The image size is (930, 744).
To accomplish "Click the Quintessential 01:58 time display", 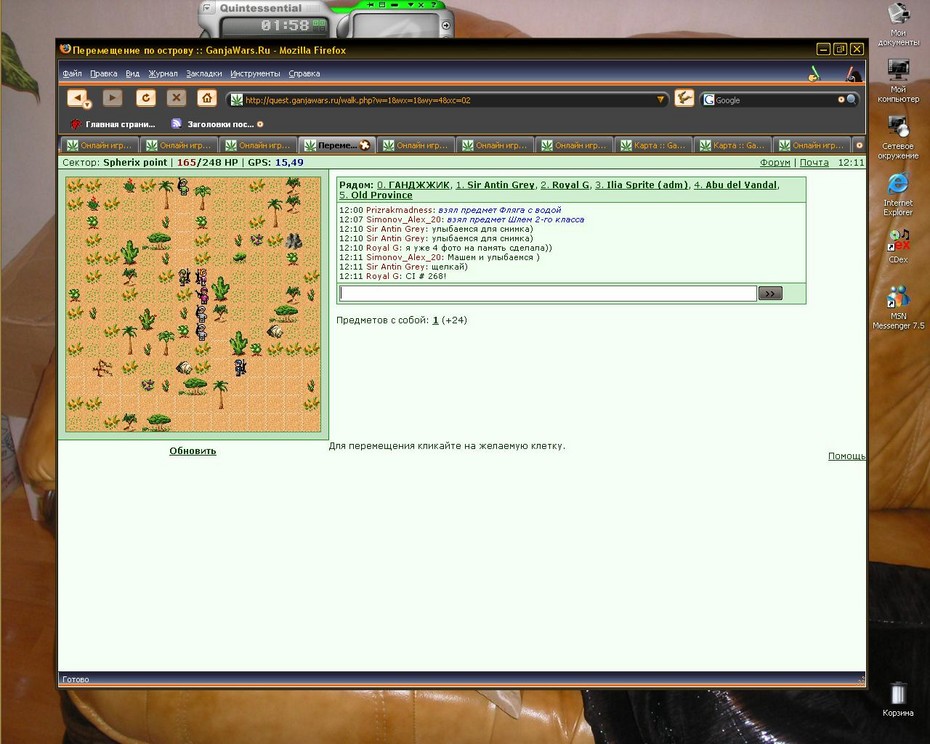I will [x=285, y=26].
